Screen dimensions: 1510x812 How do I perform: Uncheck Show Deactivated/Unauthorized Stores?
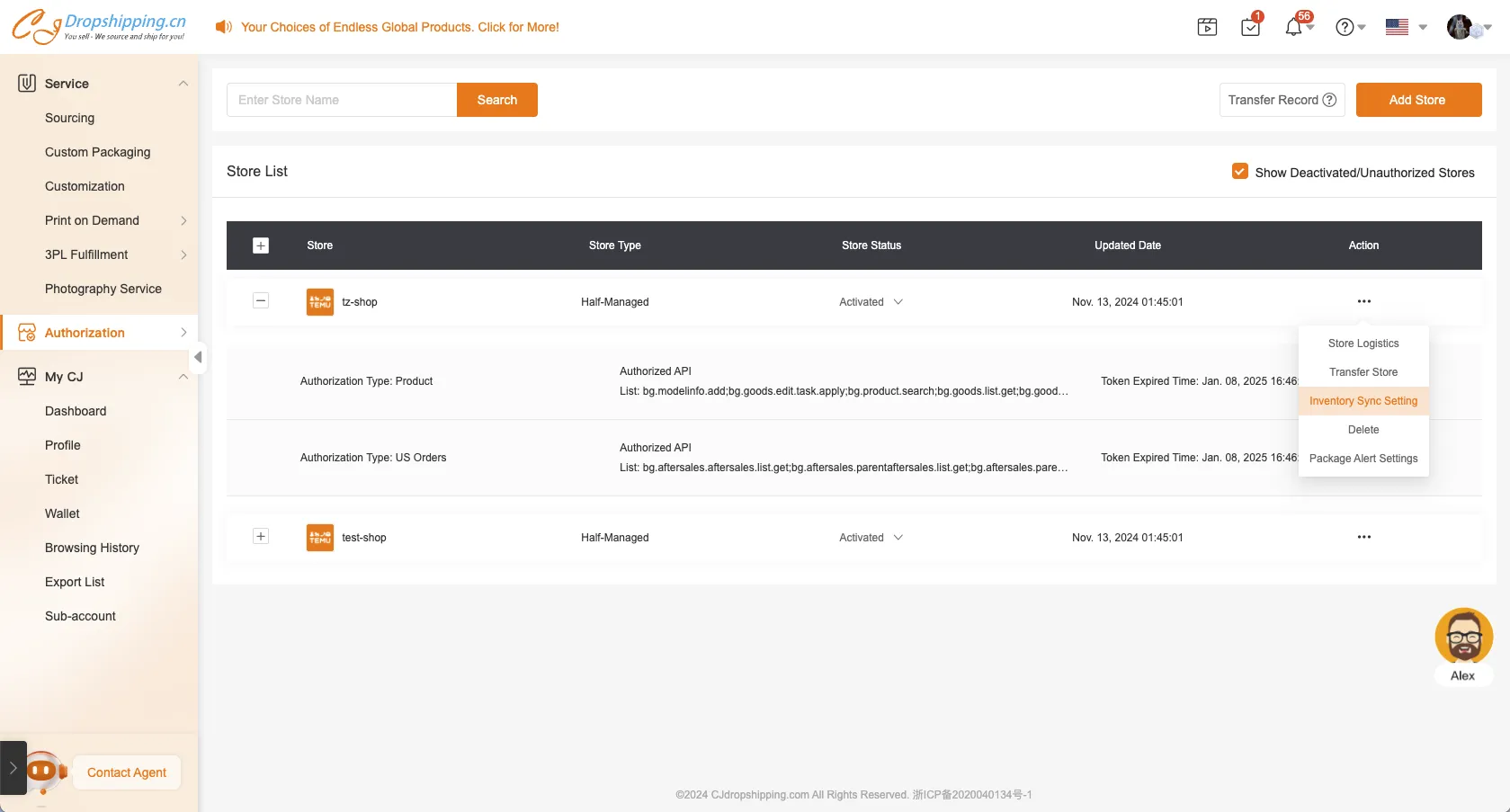point(1239,172)
